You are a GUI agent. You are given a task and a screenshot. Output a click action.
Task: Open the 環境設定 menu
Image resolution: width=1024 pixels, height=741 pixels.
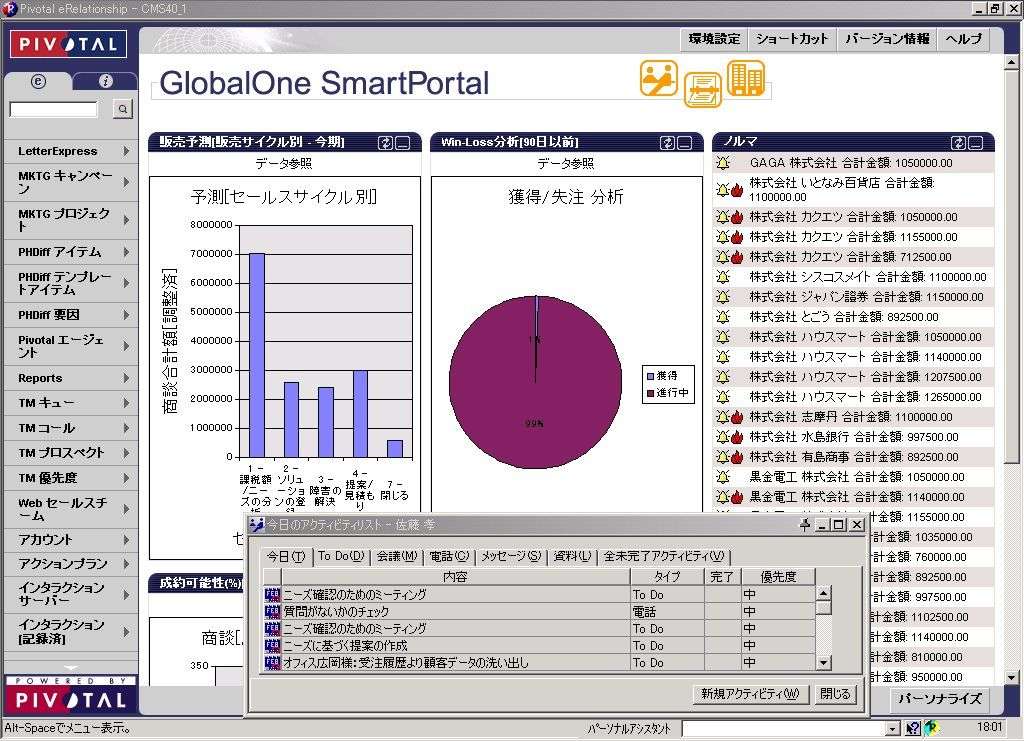(714, 39)
